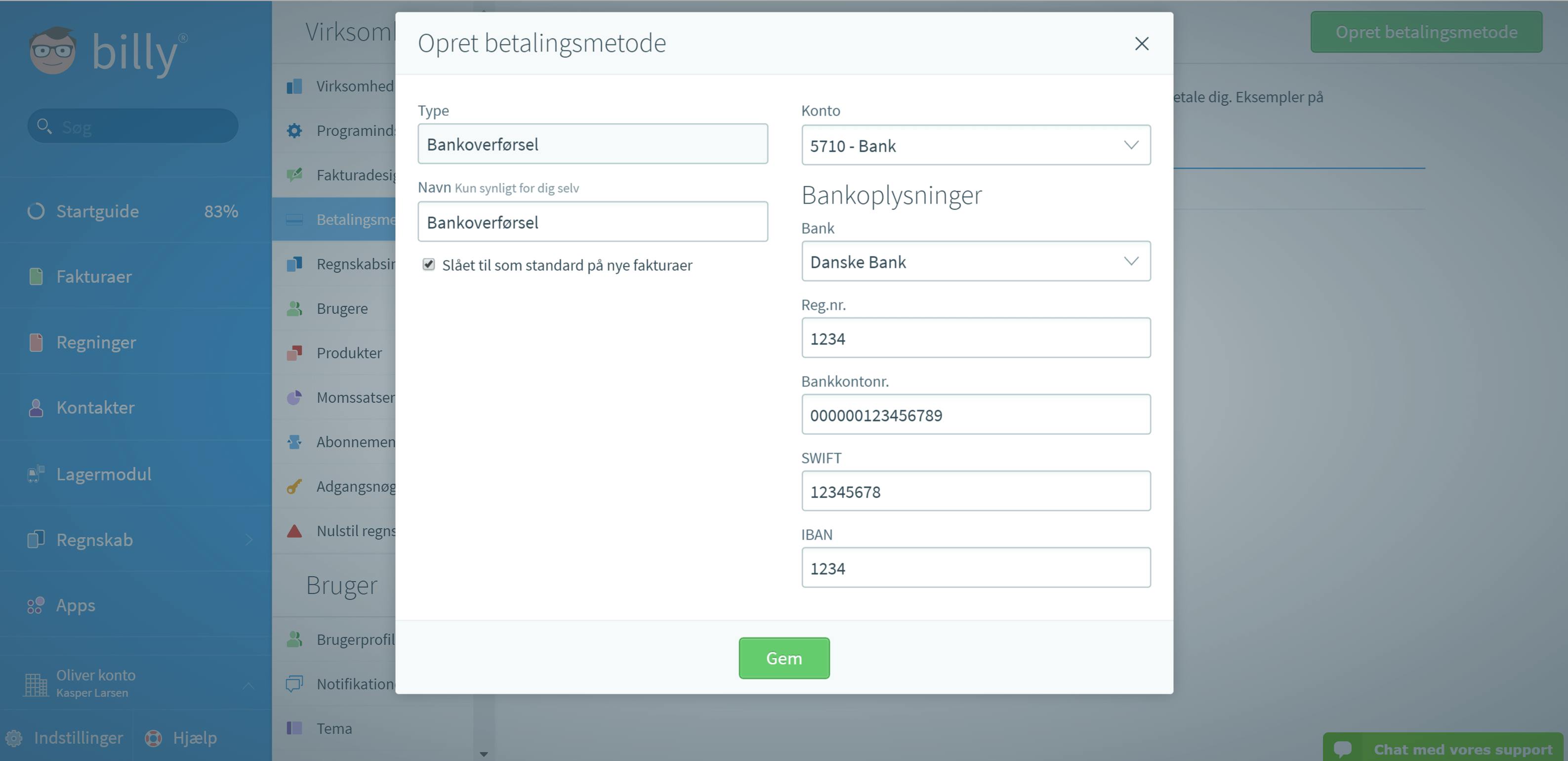Click the Momssatser pie chart icon

click(x=294, y=397)
